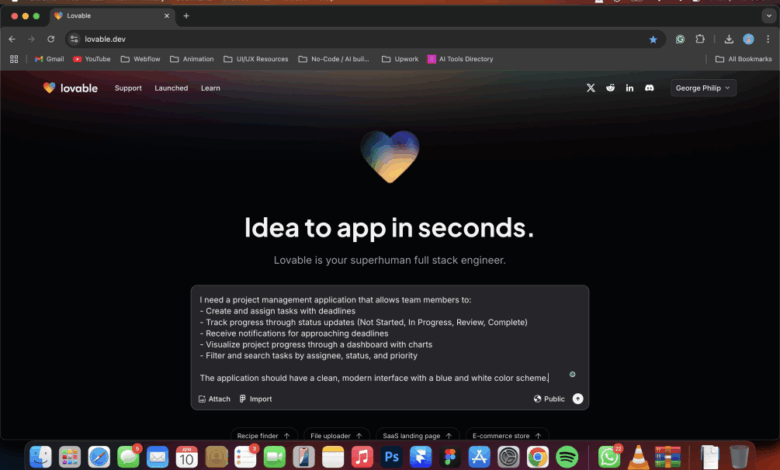Click the blue bookmark star icon

[x=653, y=39]
